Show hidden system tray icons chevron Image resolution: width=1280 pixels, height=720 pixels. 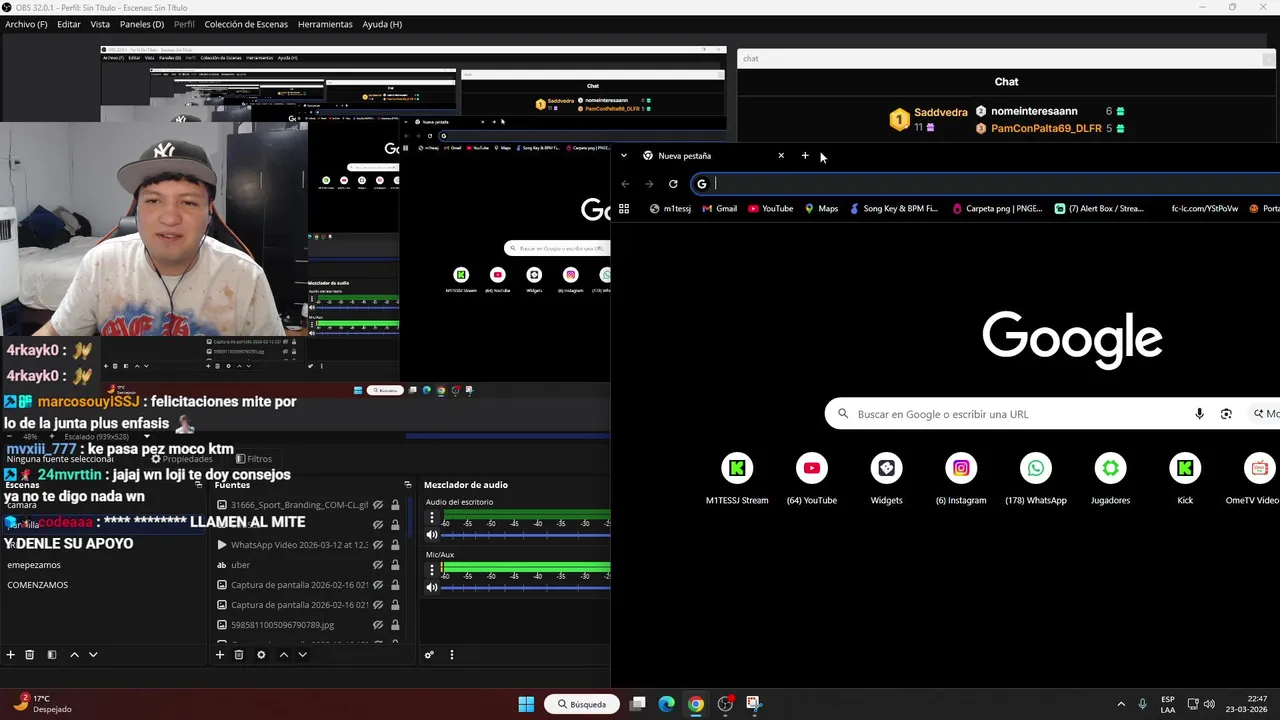click(x=1120, y=704)
